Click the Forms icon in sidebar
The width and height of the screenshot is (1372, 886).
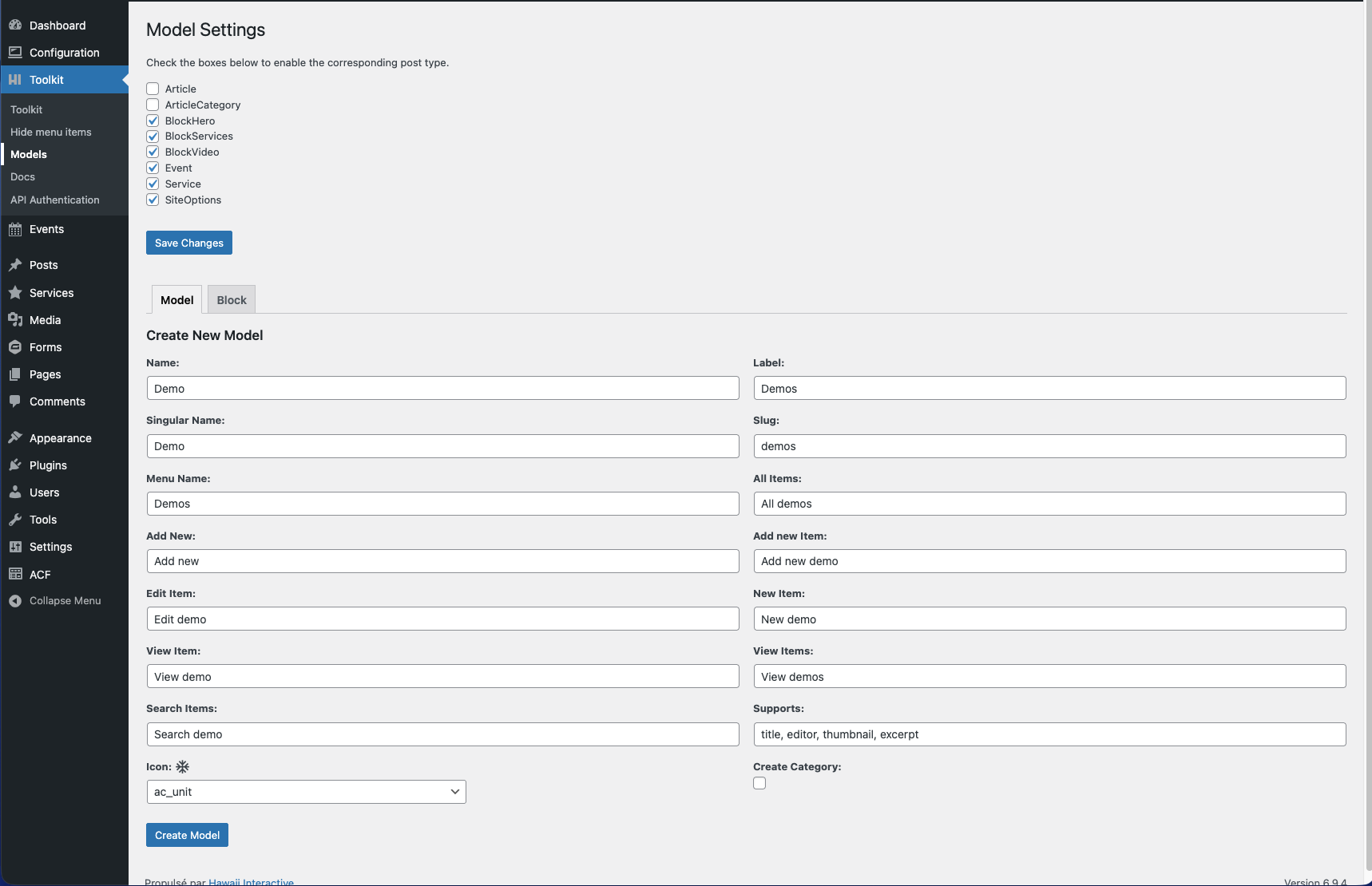pyautogui.click(x=15, y=347)
